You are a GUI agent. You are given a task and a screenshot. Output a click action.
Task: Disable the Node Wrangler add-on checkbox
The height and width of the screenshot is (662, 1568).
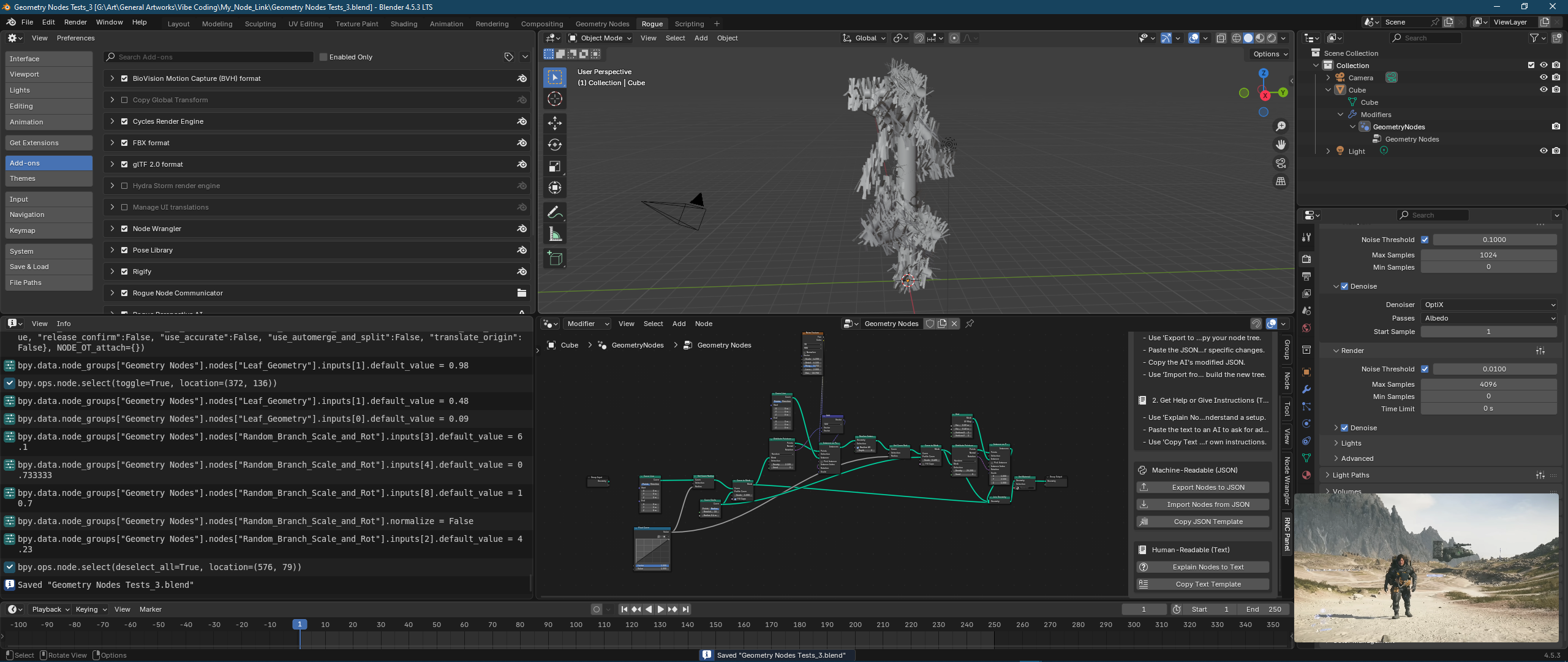click(x=124, y=229)
